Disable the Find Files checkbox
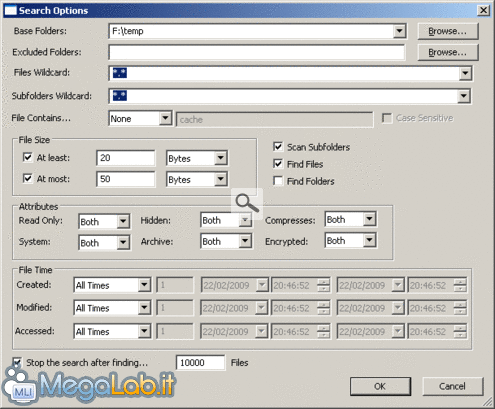Image resolution: width=495 pixels, height=409 pixels. (278, 164)
